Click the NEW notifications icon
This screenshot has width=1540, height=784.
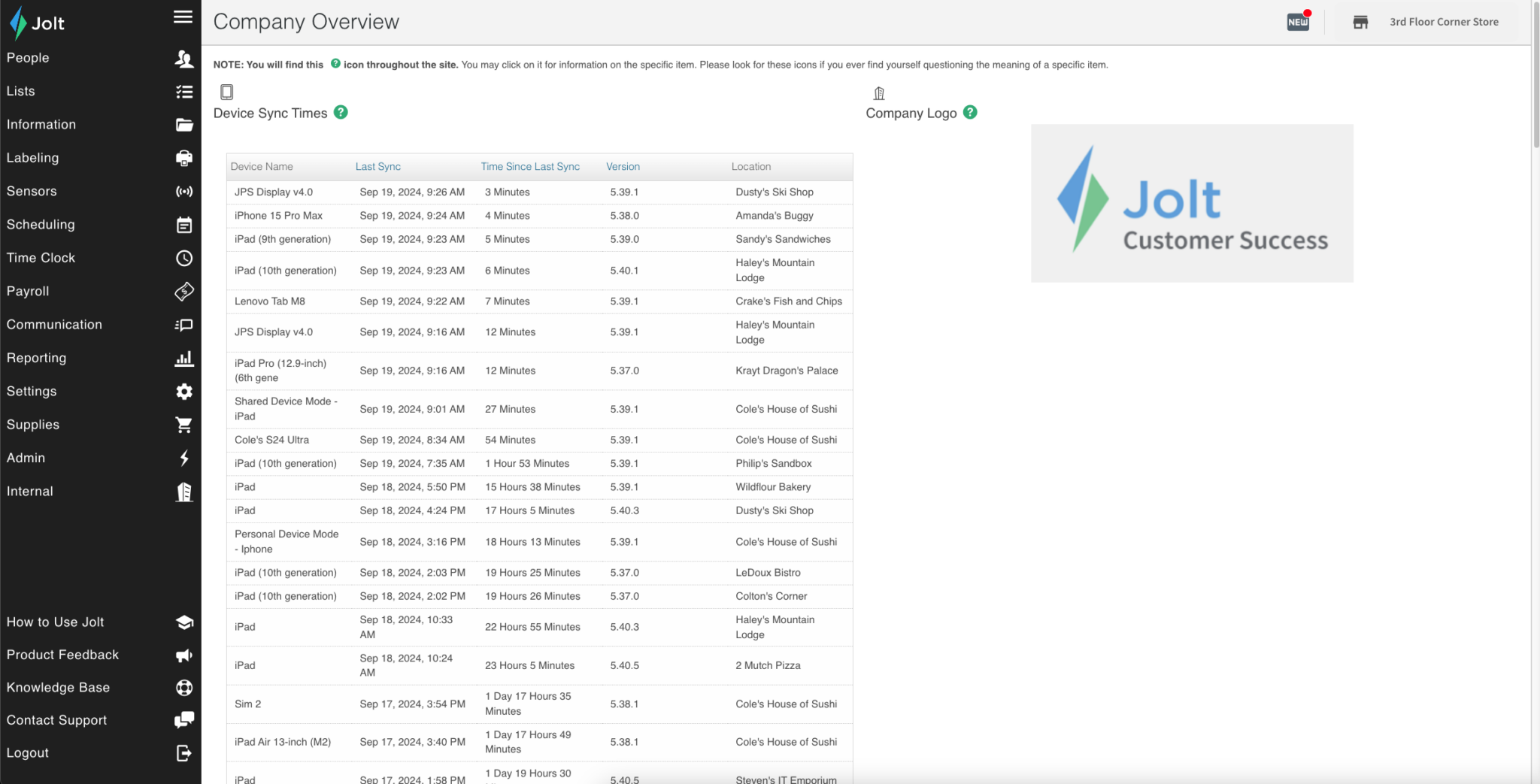tap(1298, 22)
